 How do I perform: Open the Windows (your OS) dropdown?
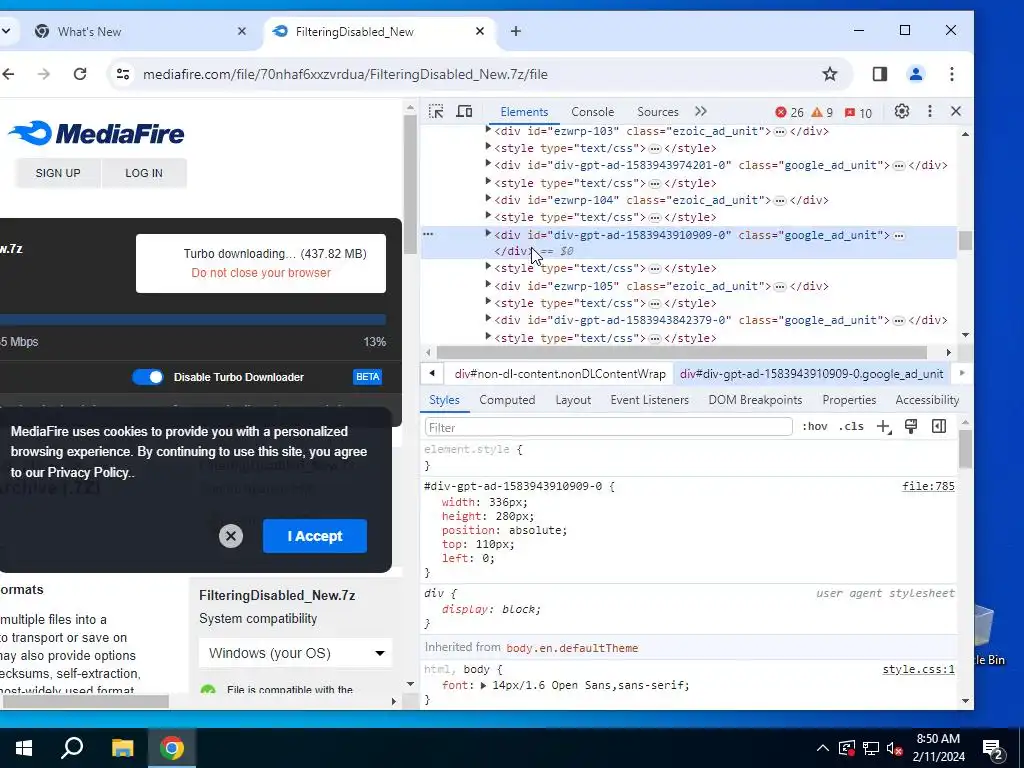click(x=295, y=653)
